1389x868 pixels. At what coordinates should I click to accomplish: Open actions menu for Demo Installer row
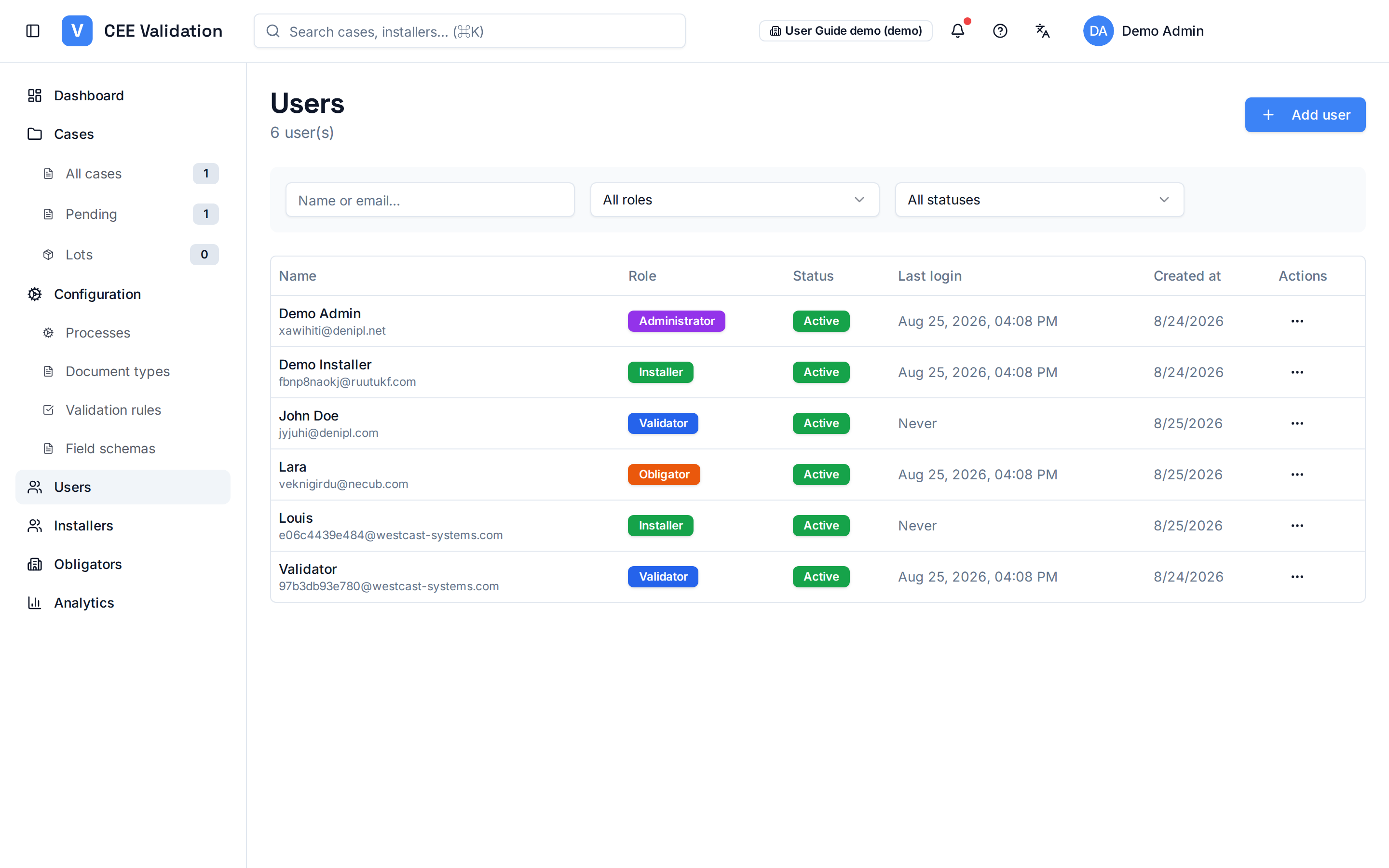pyautogui.click(x=1297, y=372)
